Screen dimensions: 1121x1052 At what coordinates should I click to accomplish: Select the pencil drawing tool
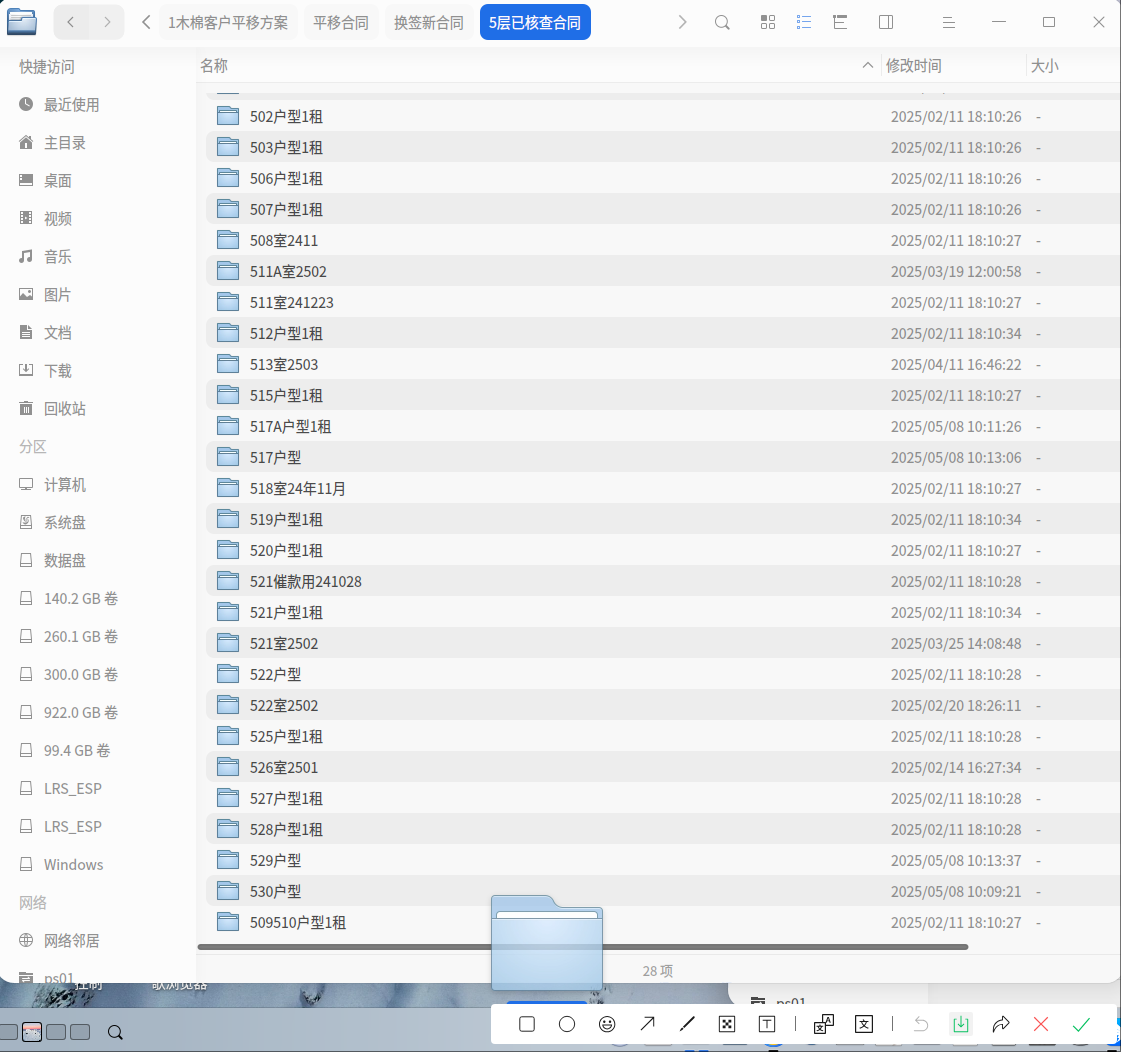pyautogui.click(x=687, y=1024)
